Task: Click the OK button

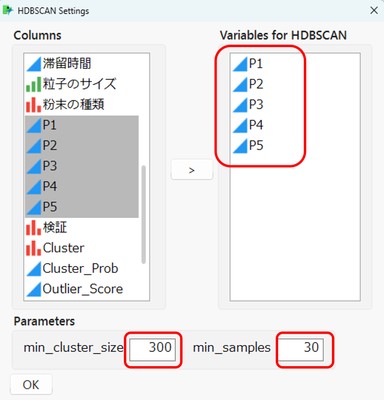Action: [31, 385]
